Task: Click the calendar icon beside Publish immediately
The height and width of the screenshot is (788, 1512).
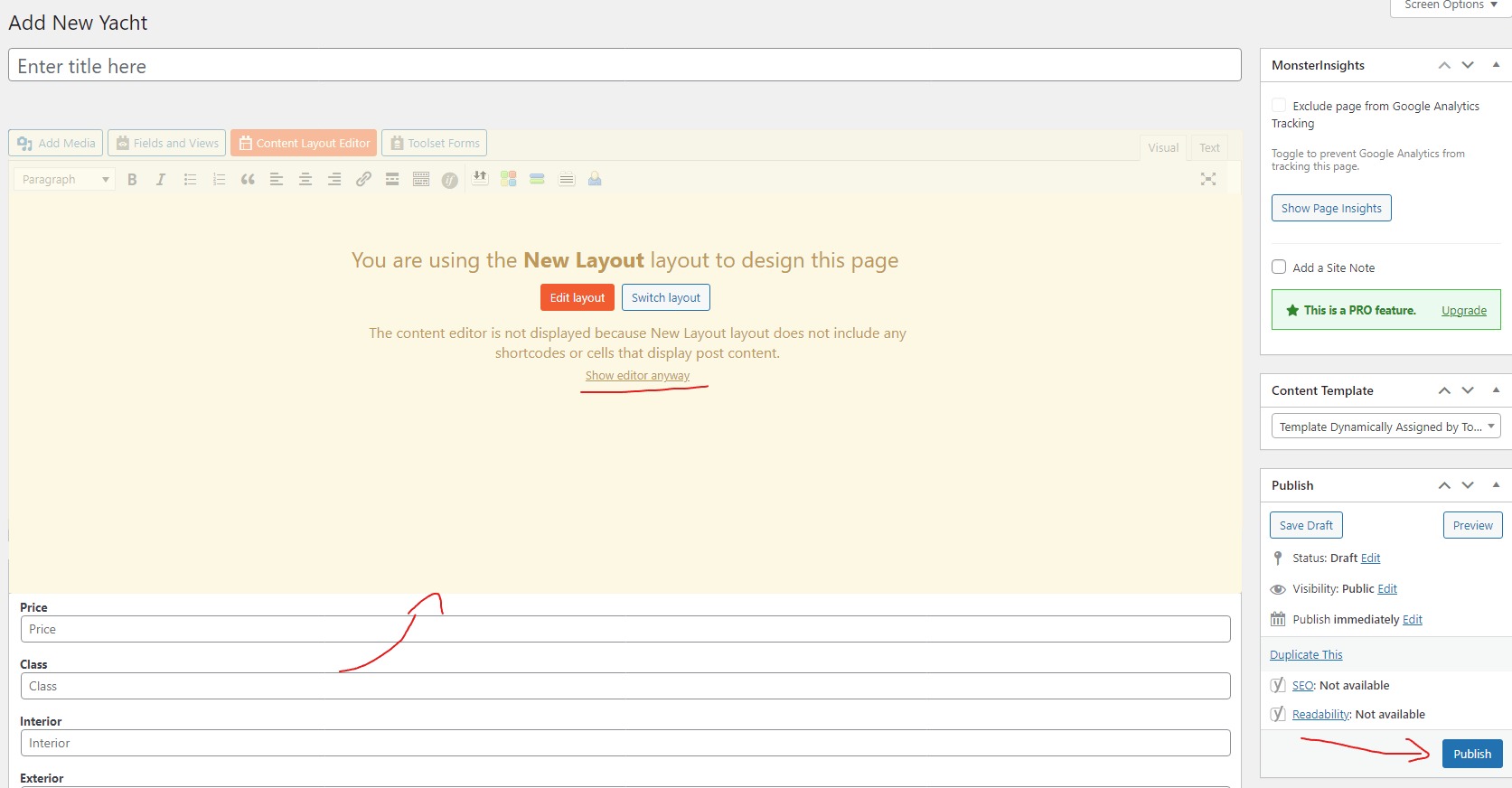Action: pos(1278,619)
